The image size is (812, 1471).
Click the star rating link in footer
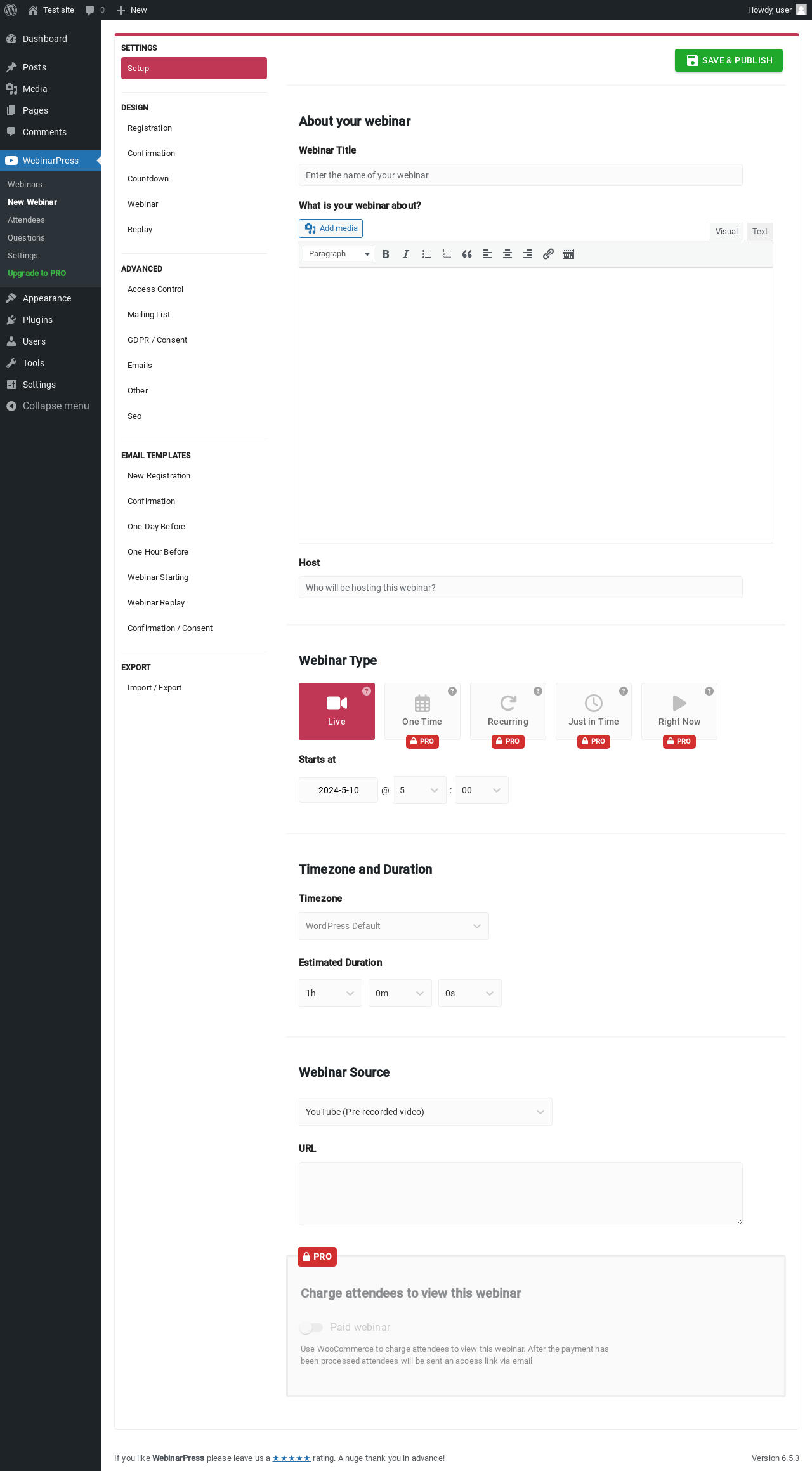[291, 1458]
